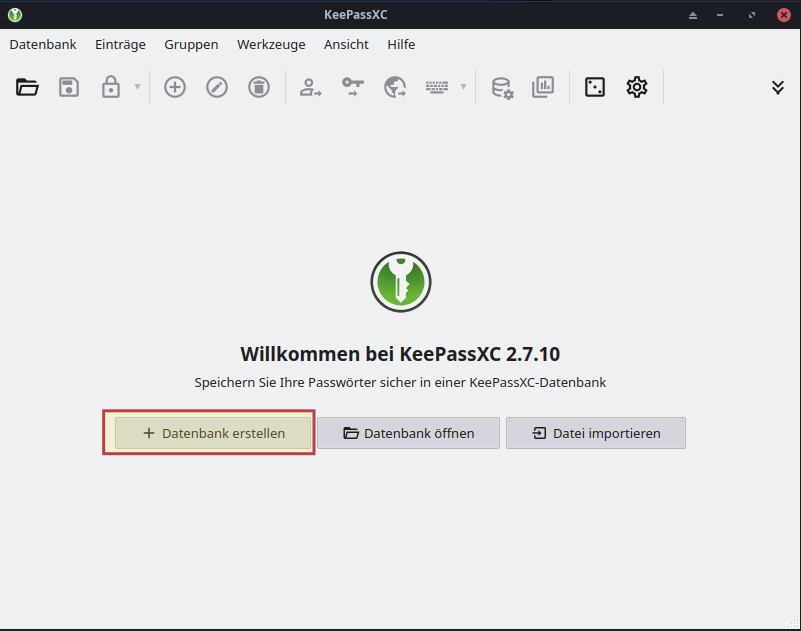This screenshot has height=631, width=801.
Task: Expand the toolbar overflow chevron
Action: [x=778, y=87]
